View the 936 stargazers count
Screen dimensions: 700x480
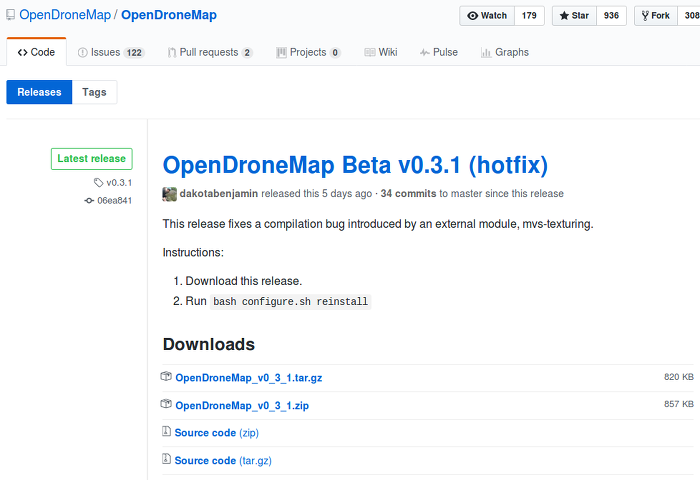(x=611, y=16)
